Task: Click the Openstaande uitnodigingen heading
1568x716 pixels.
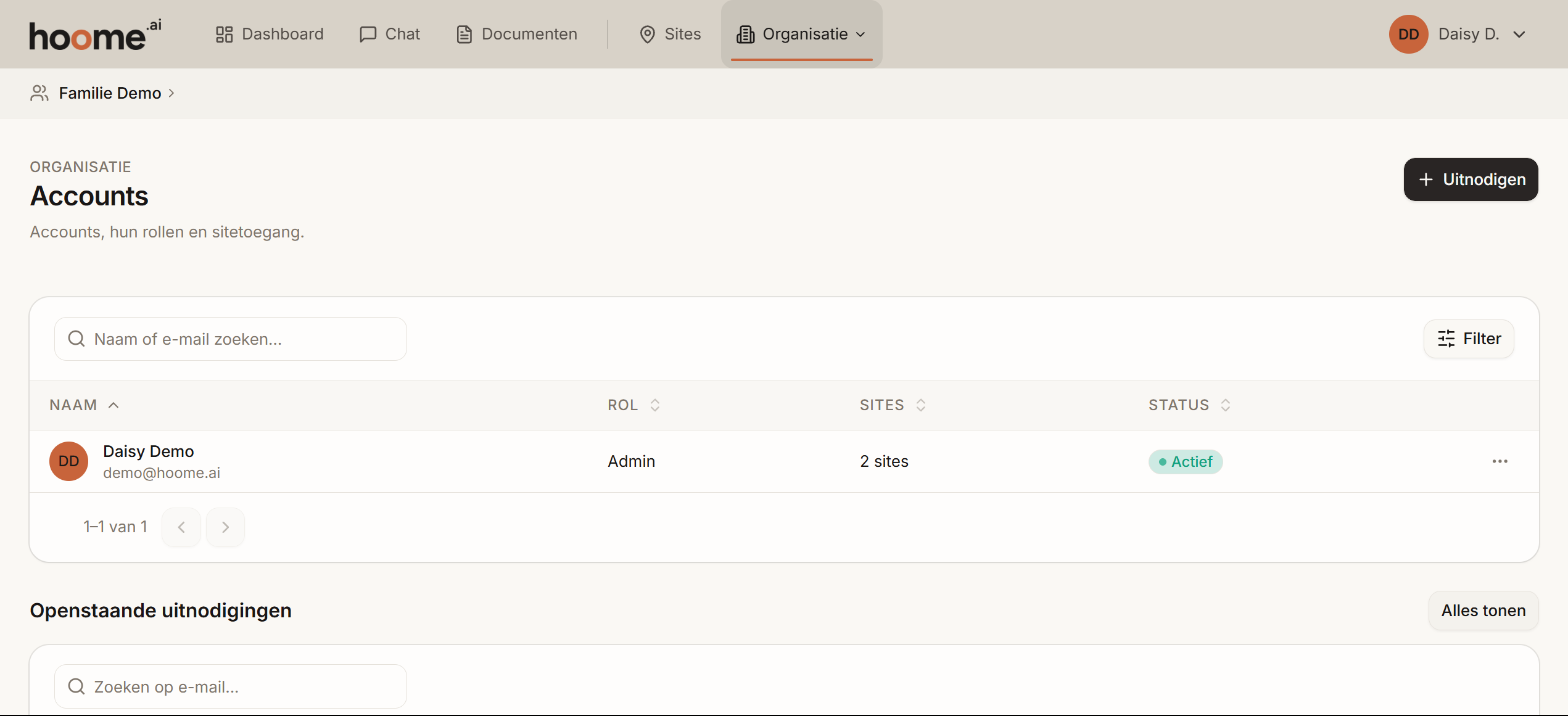Action: [161, 610]
